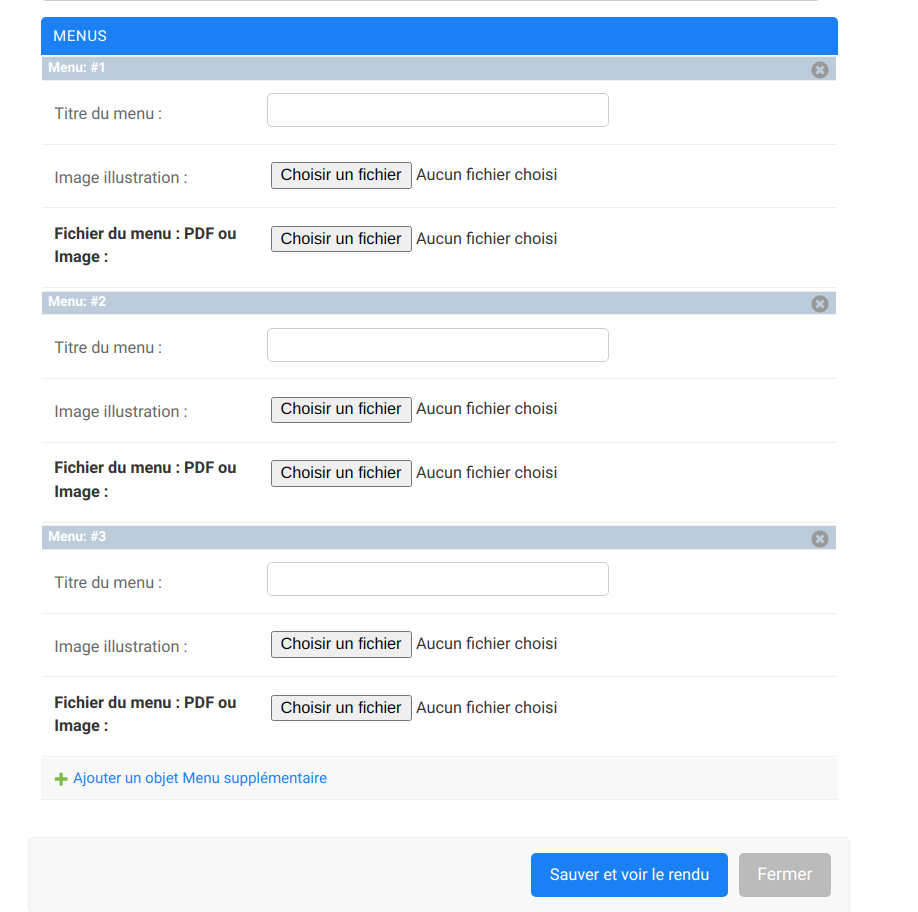The width and height of the screenshot is (918, 912).
Task: Click the green plus icon to add menu
Action: (x=61, y=779)
